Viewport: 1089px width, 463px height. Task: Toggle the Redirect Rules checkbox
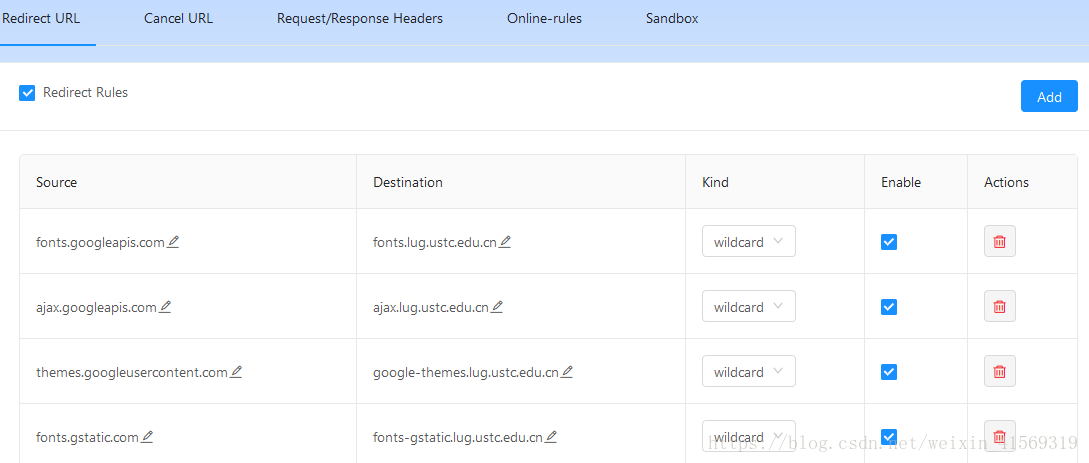27,93
